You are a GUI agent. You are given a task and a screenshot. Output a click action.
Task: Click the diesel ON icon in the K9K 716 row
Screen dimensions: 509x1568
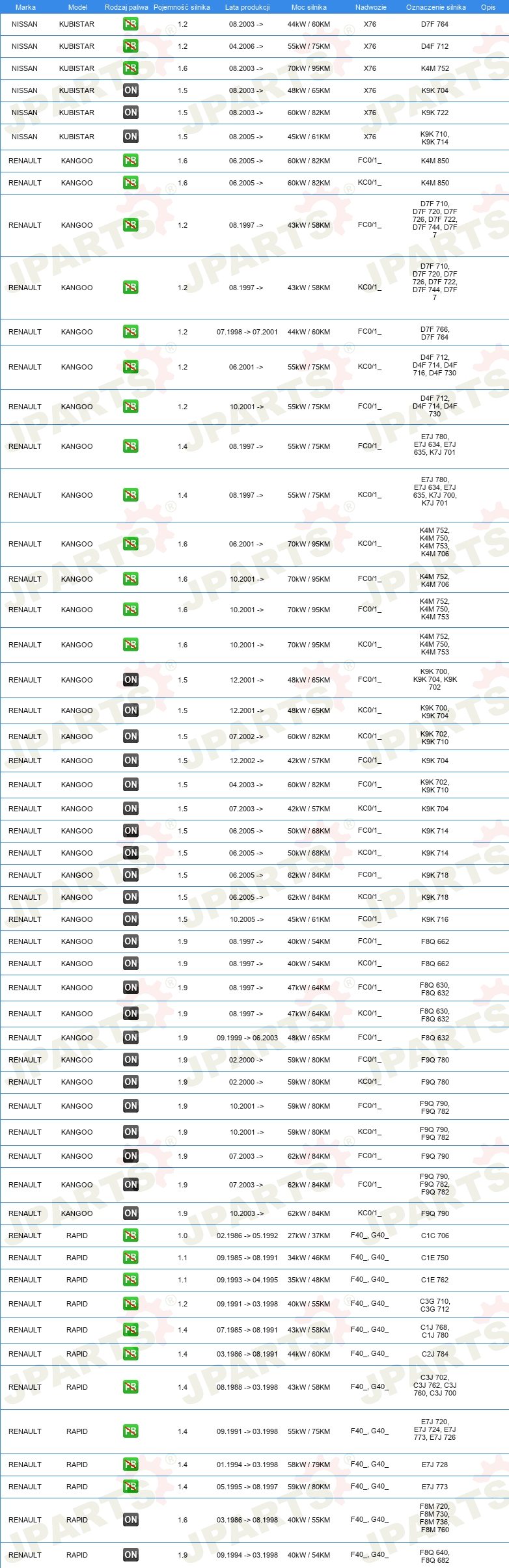point(131,919)
